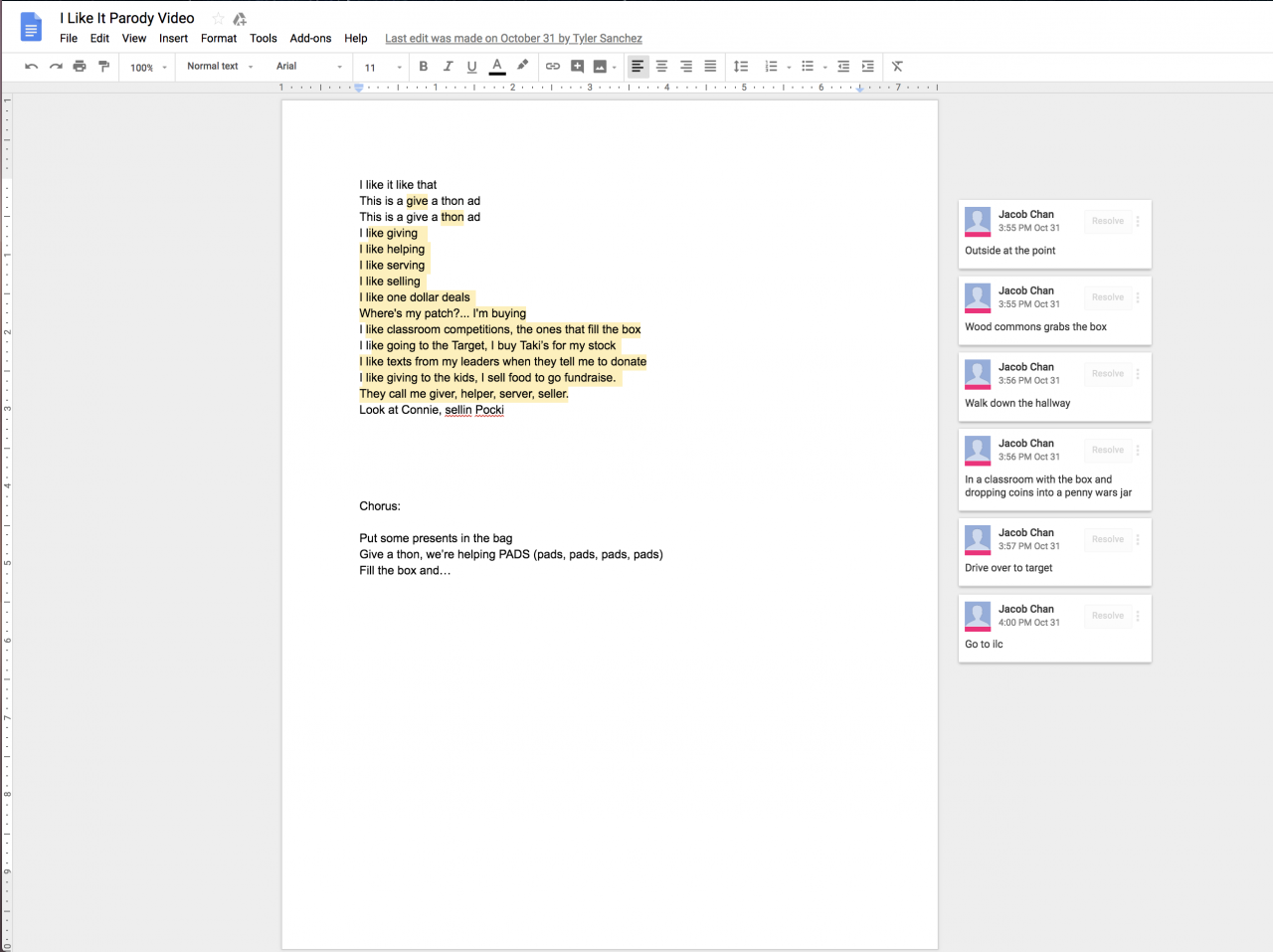Click the add to Drive icon
The height and width of the screenshot is (952, 1273).
click(x=240, y=19)
